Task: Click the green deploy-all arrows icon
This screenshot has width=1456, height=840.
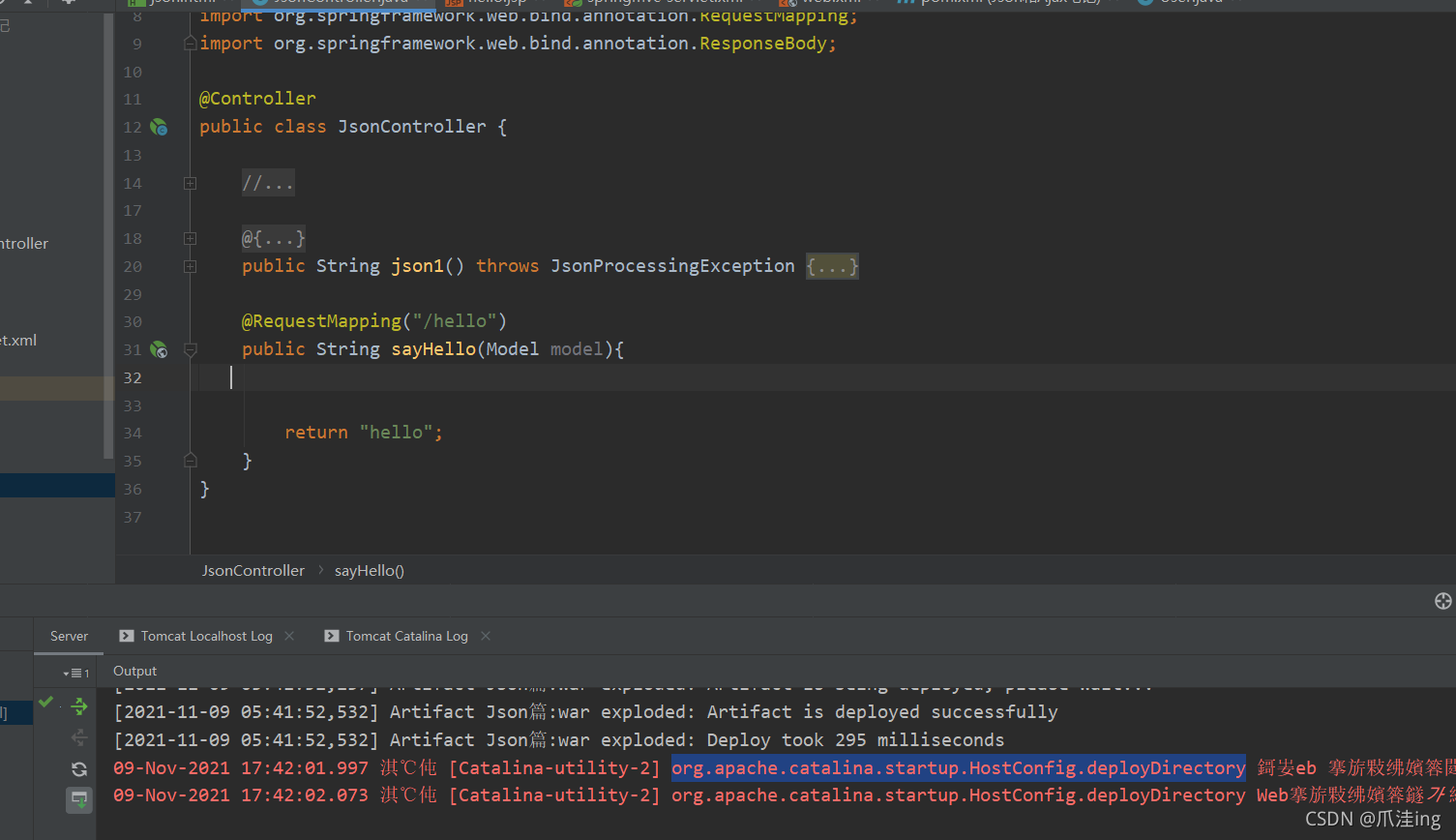Action: pos(79,706)
